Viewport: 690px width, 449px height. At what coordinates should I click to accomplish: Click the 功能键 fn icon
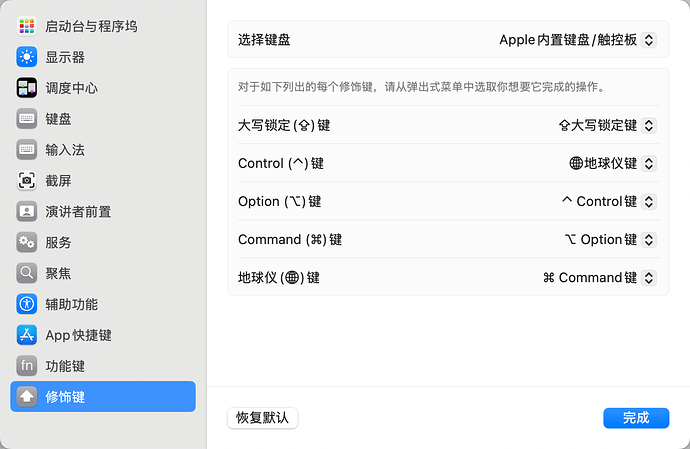point(26,366)
